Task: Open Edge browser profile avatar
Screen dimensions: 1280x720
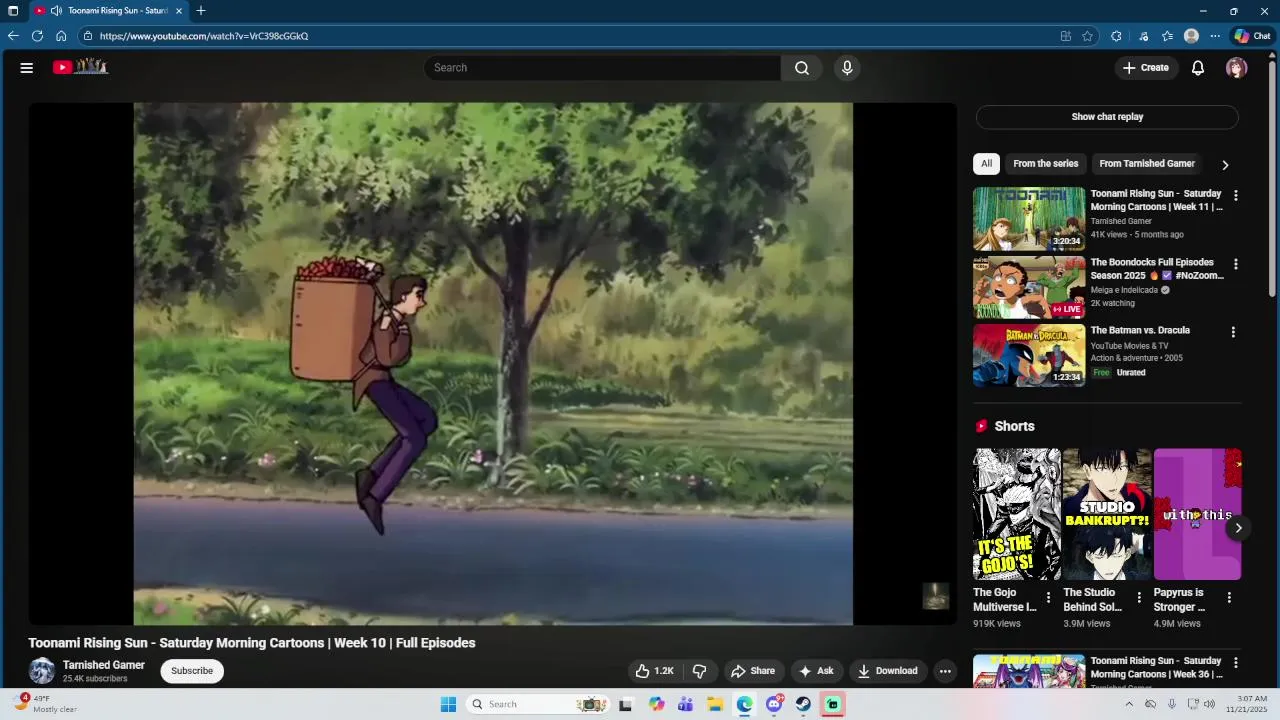Action: click(x=1191, y=36)
